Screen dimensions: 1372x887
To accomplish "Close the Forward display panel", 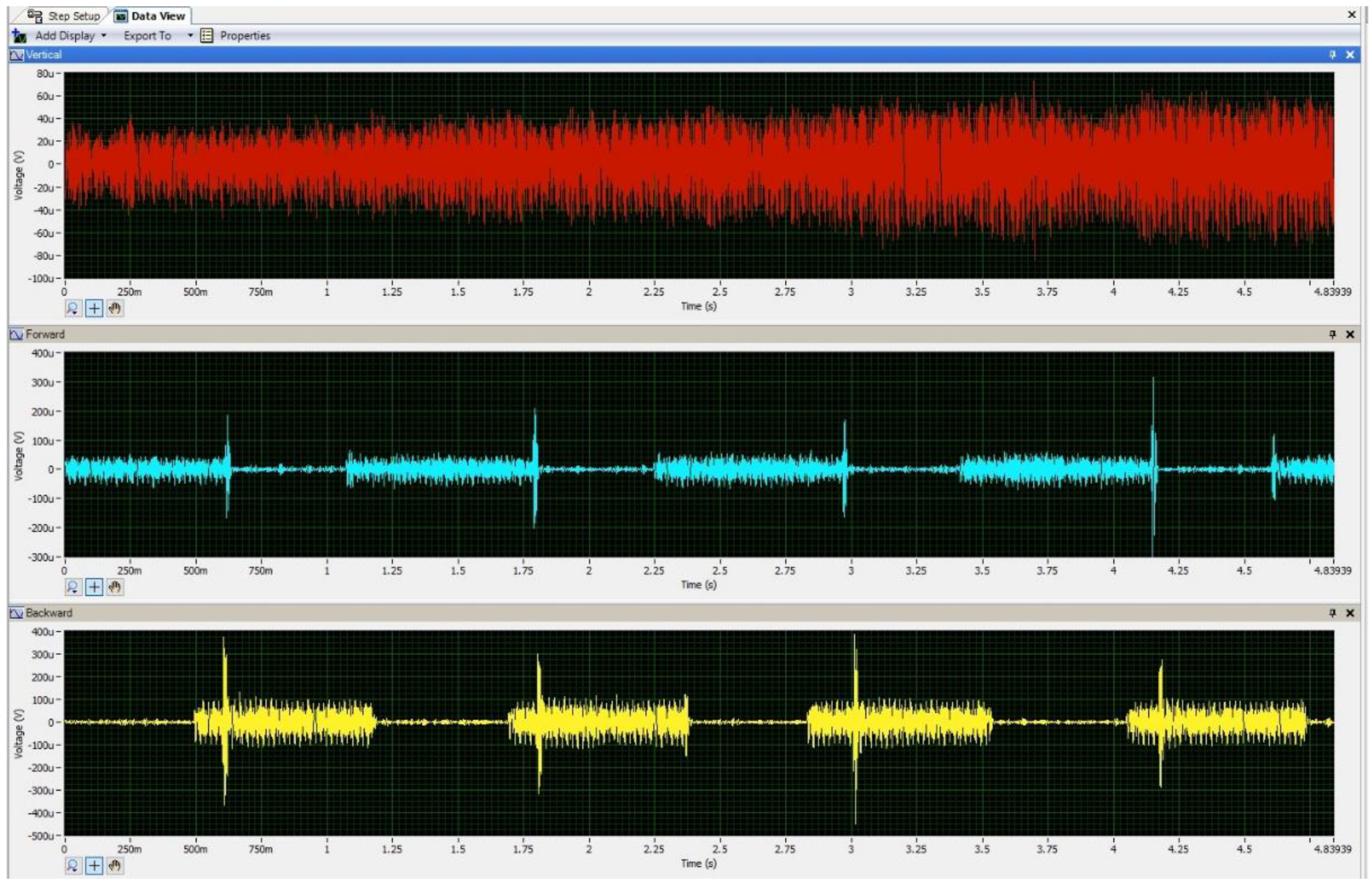I will pos(1349,334).
